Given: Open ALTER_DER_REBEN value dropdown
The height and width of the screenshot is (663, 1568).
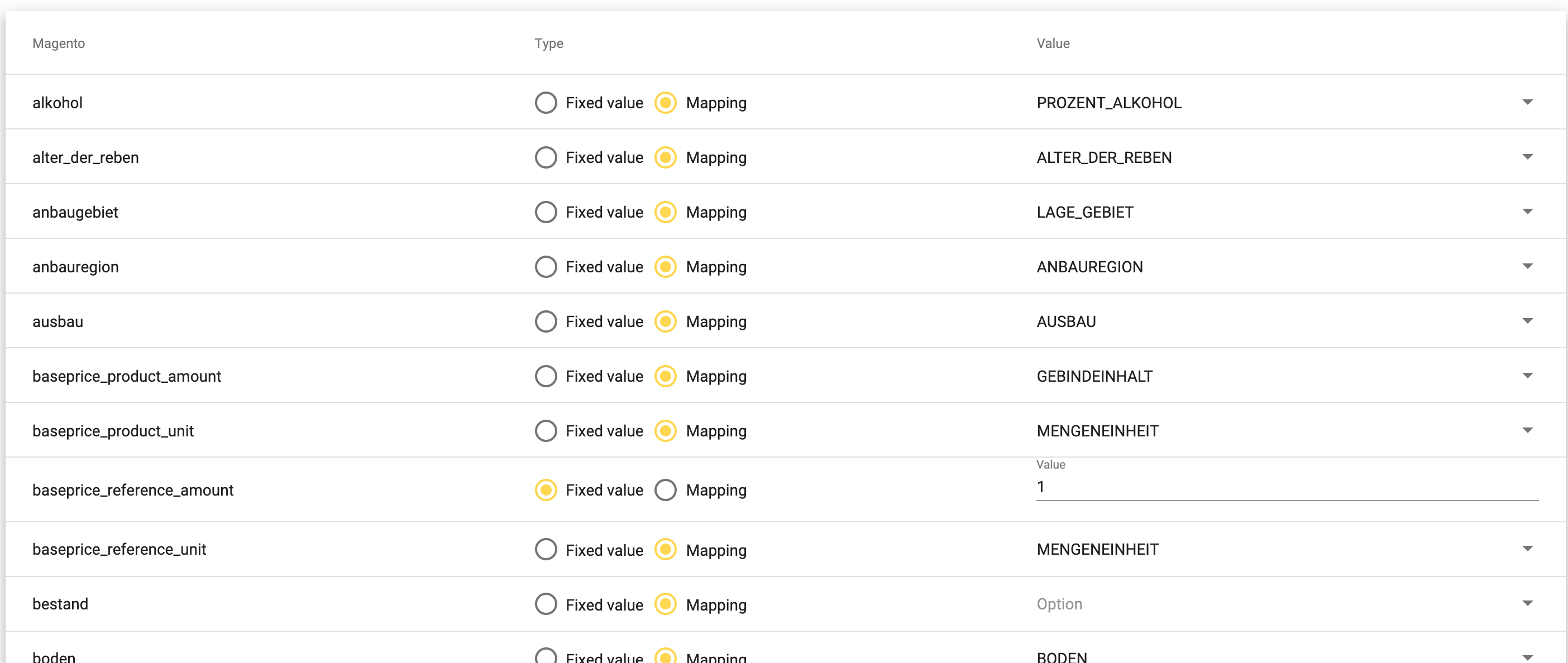Looking at the screenshot, I should [1287, 157].
